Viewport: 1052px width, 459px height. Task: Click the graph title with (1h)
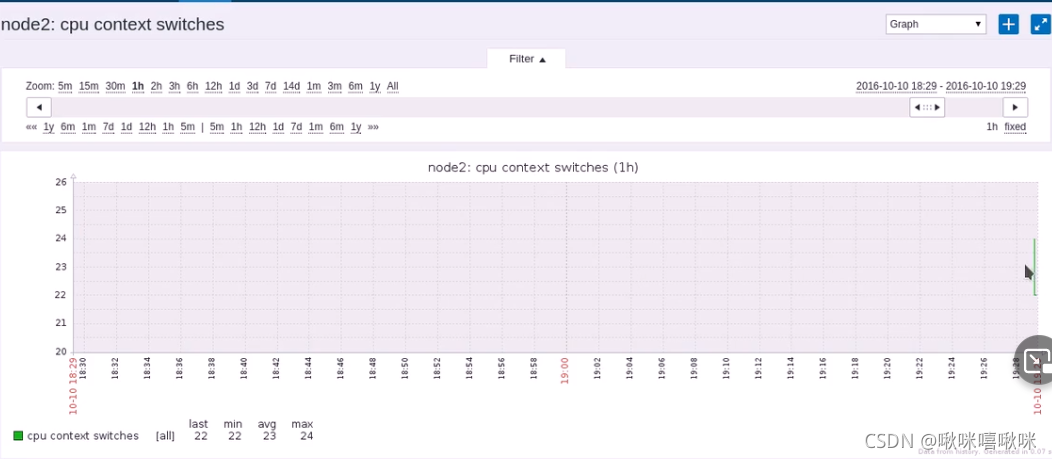pyautogui.click(x=533, y=168)
